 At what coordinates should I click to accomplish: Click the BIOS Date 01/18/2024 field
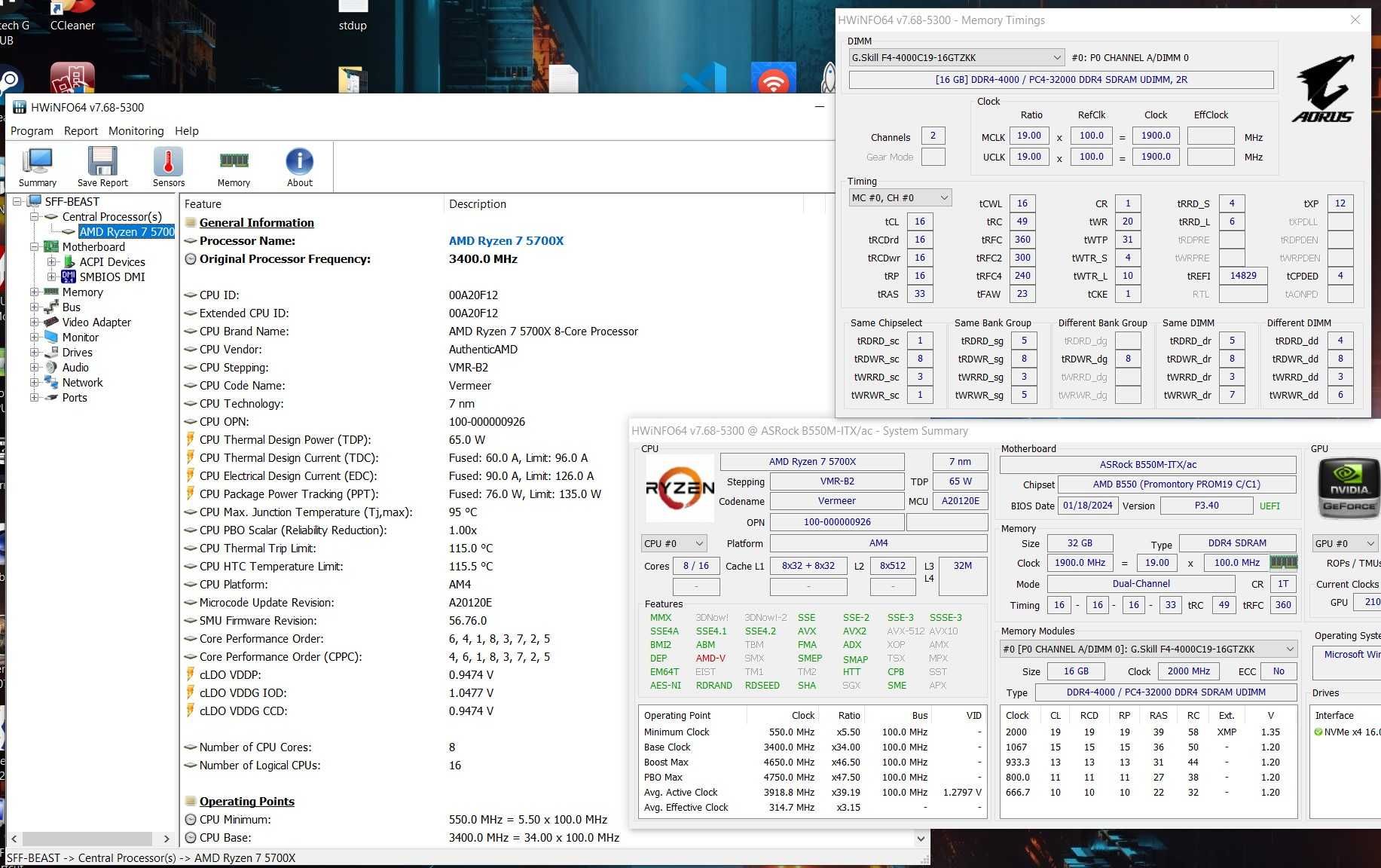(1087, 506)
